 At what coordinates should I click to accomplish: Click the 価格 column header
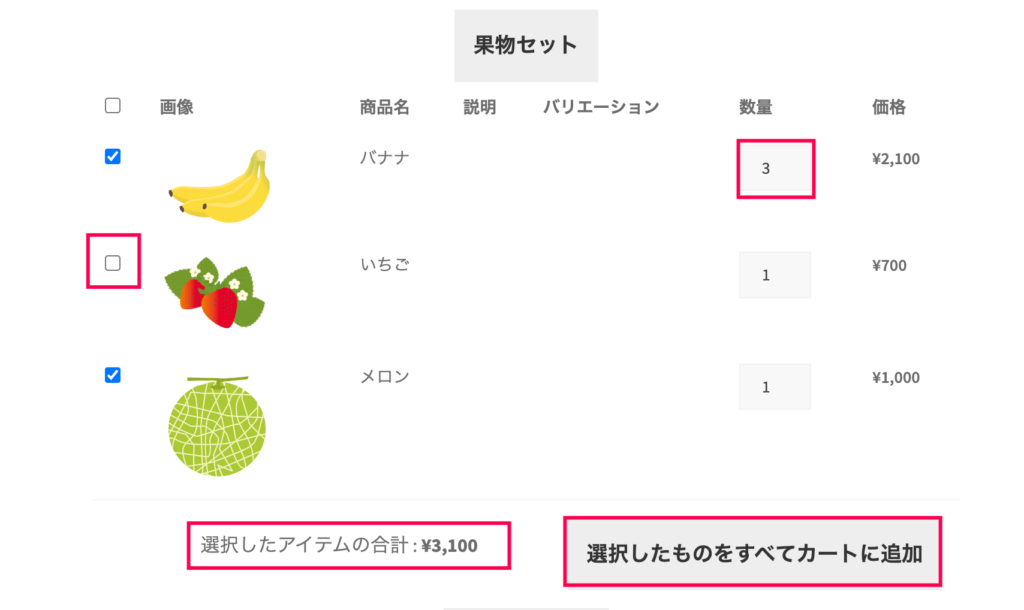point(889,107)
